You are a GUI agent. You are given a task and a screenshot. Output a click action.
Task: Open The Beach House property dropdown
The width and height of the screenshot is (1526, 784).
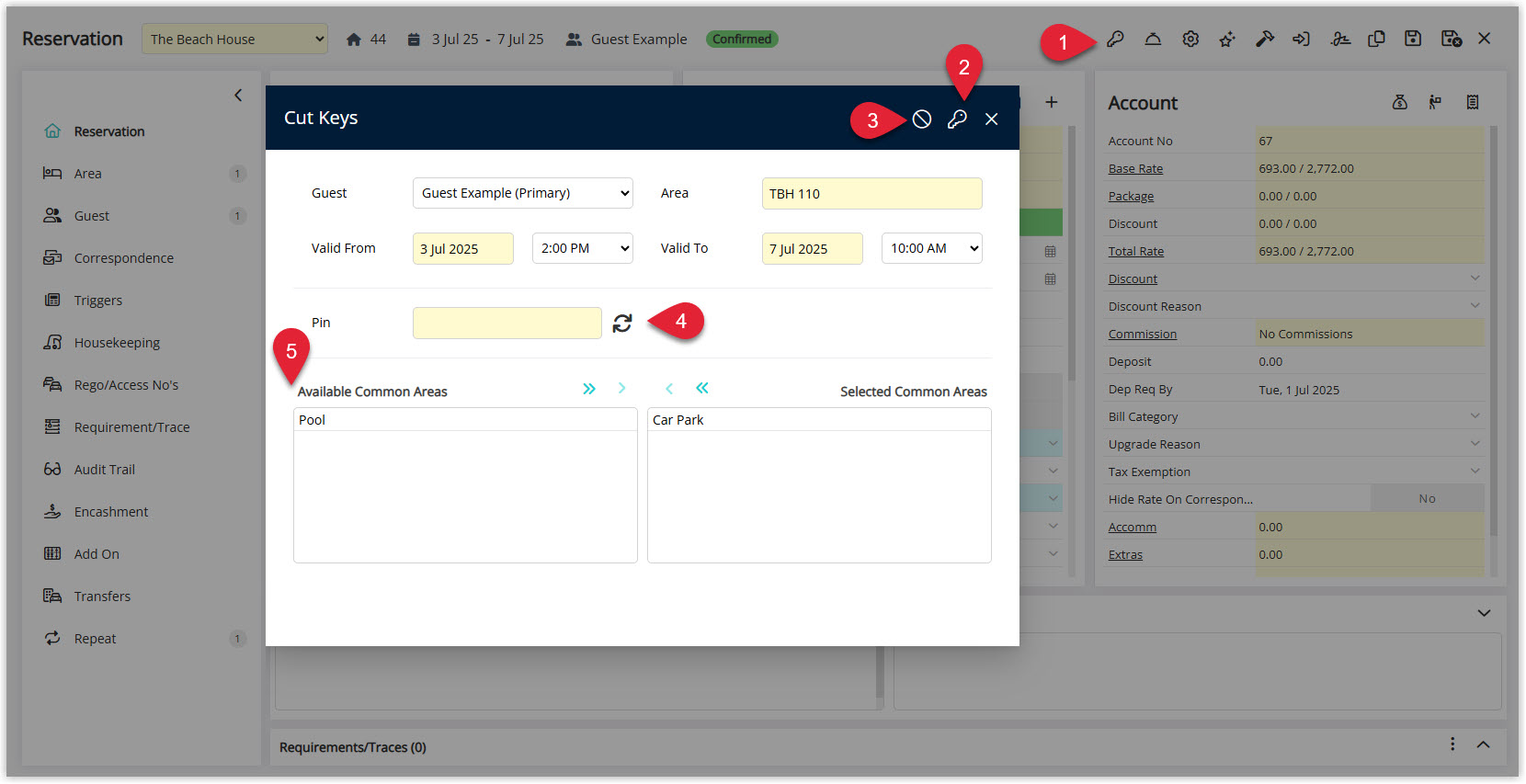click(x=234, y=39)
